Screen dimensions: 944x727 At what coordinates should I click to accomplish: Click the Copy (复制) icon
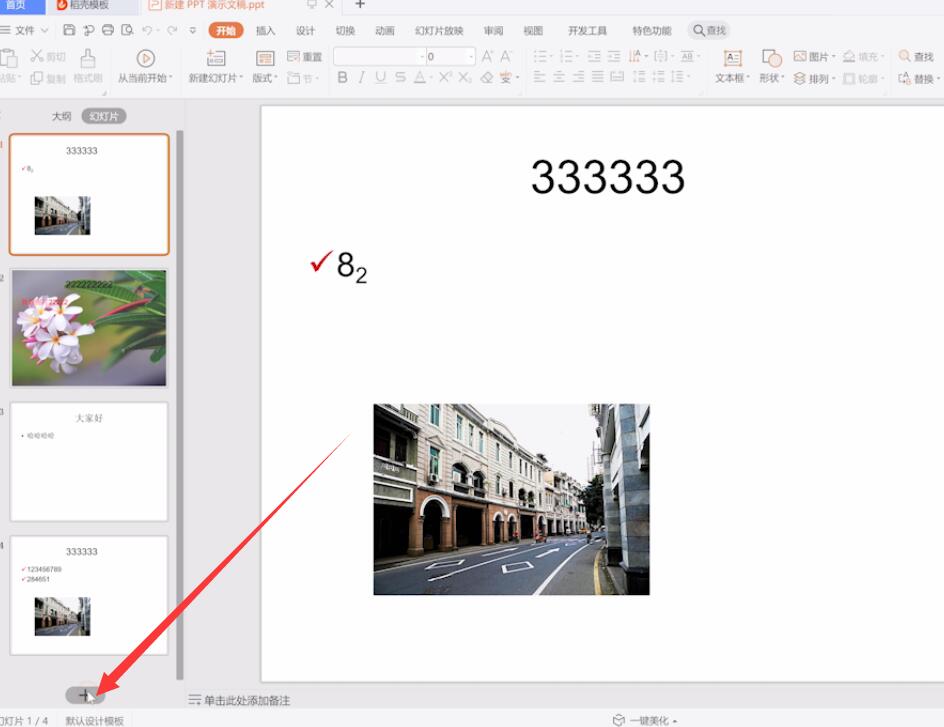36,78
